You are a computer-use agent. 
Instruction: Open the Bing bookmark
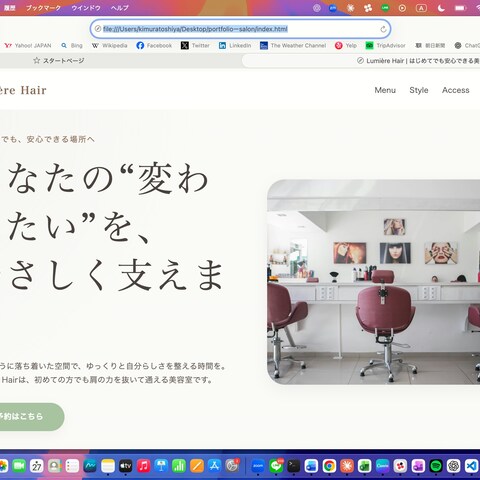pos(72,45)
